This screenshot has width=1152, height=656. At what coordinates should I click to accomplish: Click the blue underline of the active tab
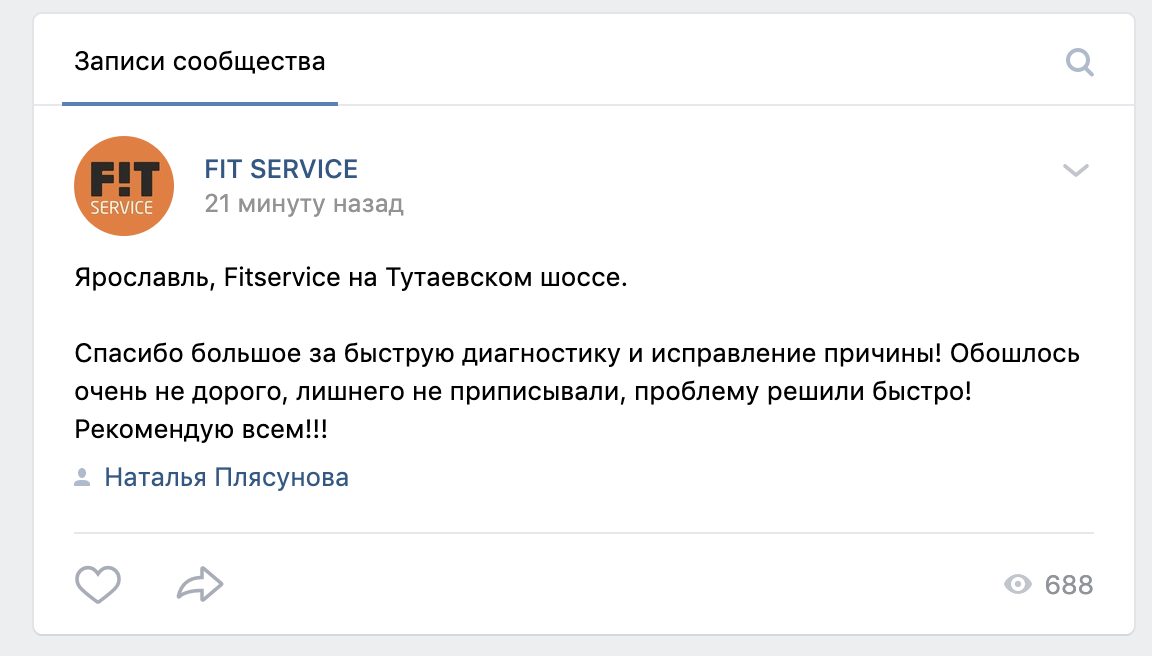tap(200, 103)
